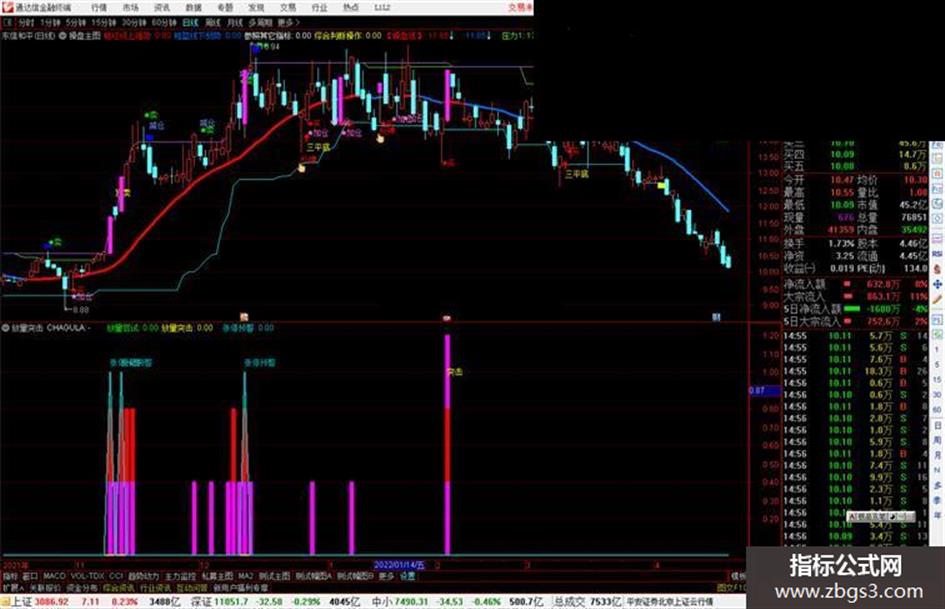
Task: Open 新用户福利专享 link
Action: click(240, 587)
